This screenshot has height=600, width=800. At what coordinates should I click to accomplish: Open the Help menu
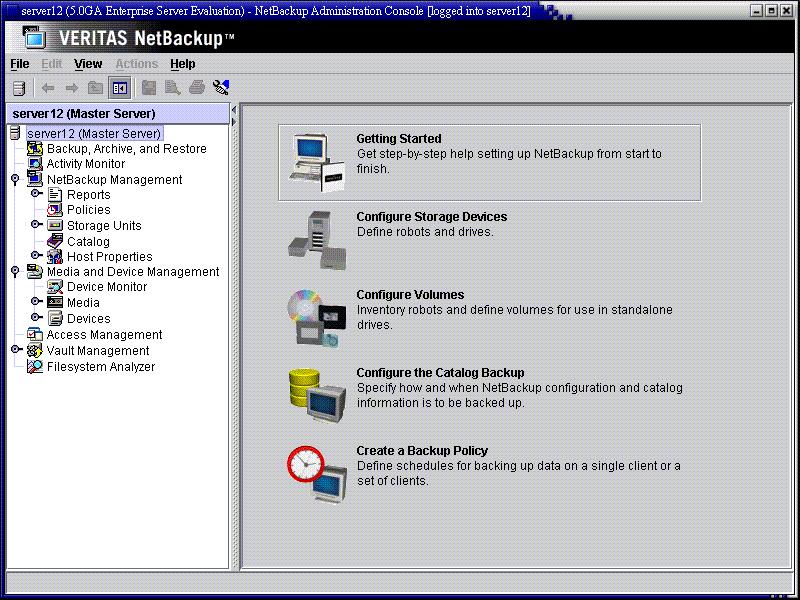pyautogui.click(x=183, y=64)
